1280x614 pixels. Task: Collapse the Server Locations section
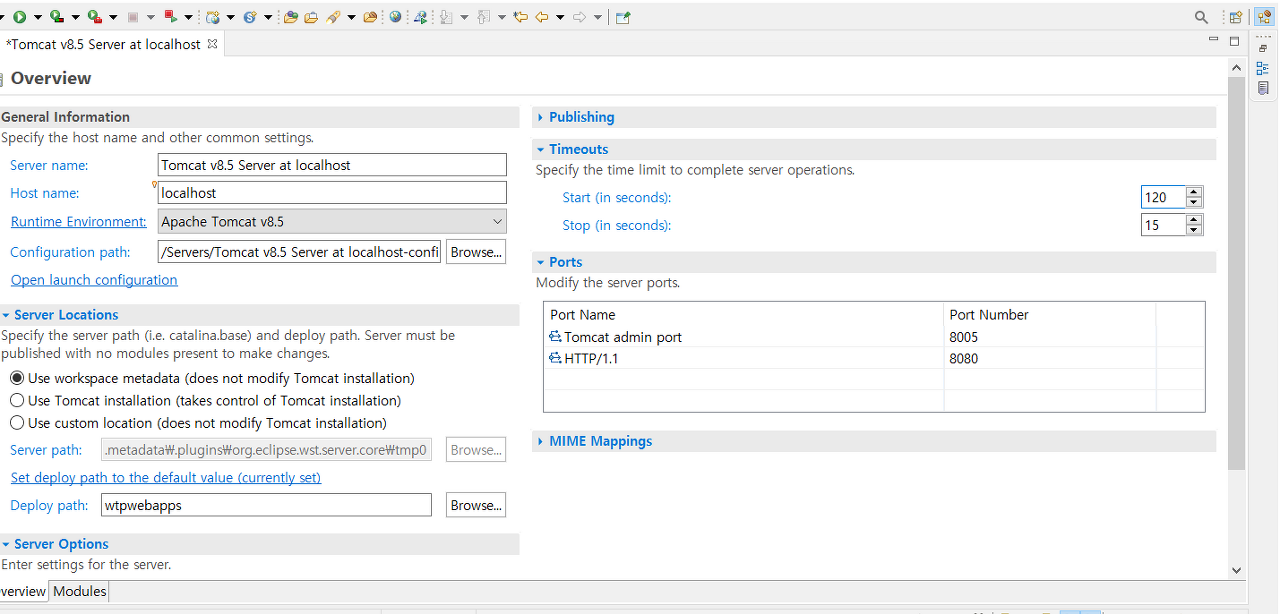6,315
